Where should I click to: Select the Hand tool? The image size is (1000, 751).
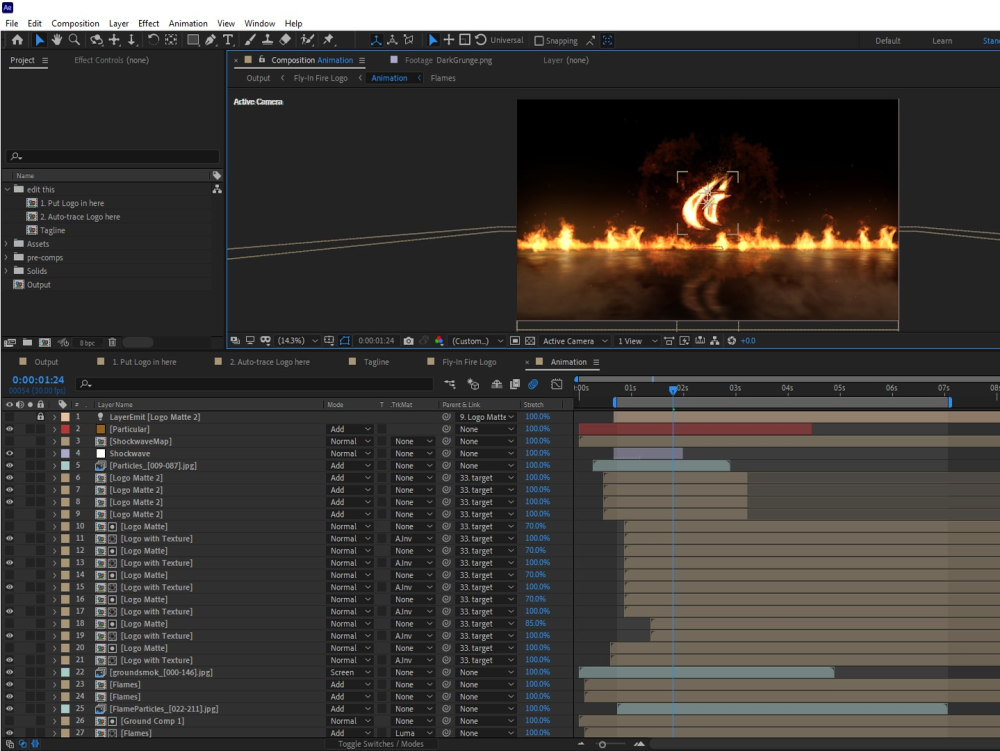[x=57, y=40]
